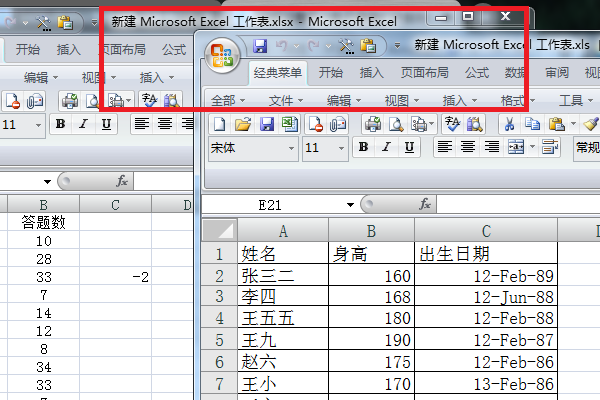
Task: Click Select All corner in front sheet
Action: [x=220, y=230]
